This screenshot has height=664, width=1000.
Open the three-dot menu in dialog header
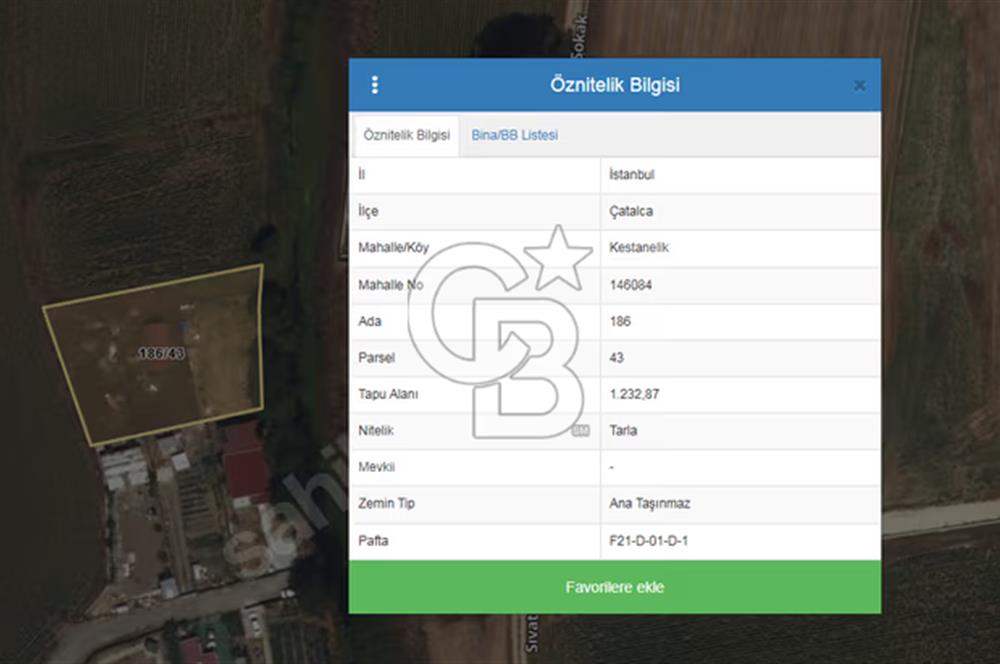pyautogui.click(x=375, y=85)
